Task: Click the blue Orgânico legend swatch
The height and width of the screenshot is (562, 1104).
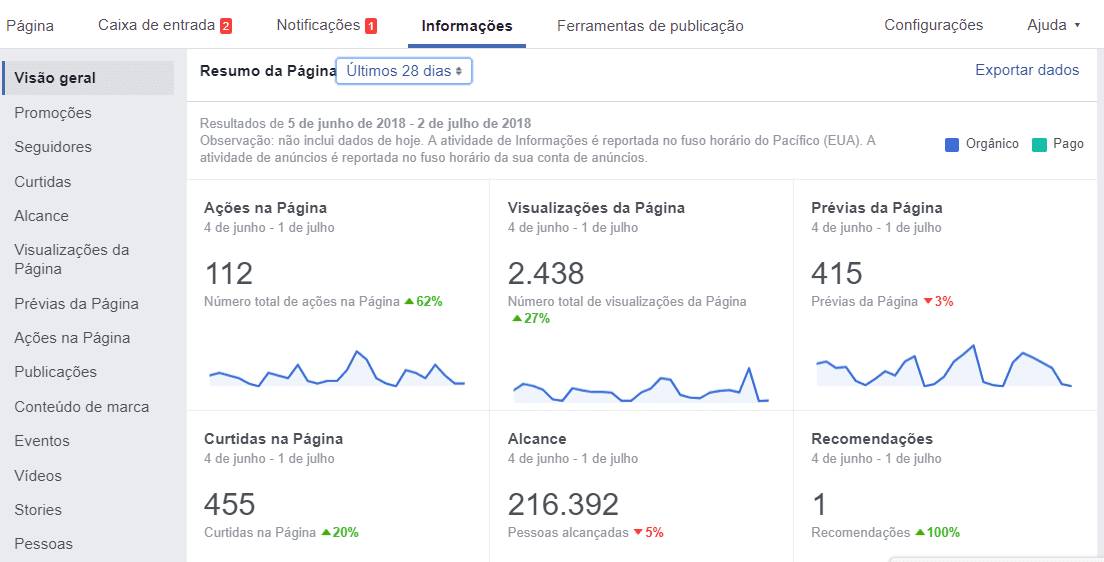Action: click(952, 144)
